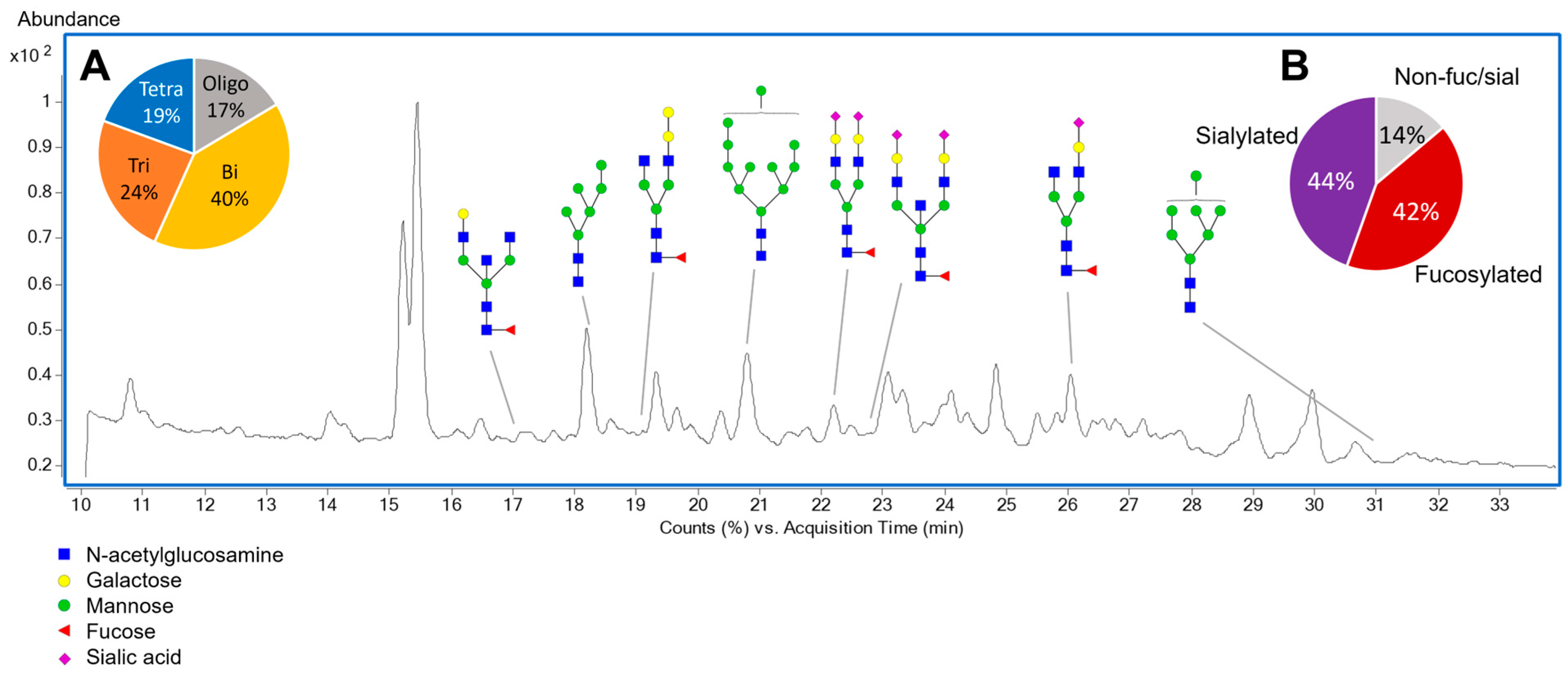Screen dimensions: 1568x676
Task: Click the yellow Galactose legend circle
Action: [64, 581]
